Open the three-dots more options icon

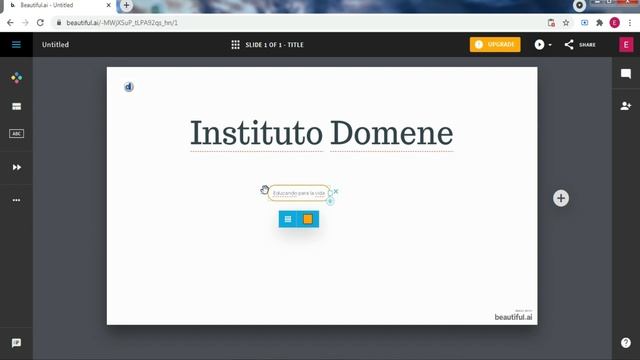tap(16, 200)
